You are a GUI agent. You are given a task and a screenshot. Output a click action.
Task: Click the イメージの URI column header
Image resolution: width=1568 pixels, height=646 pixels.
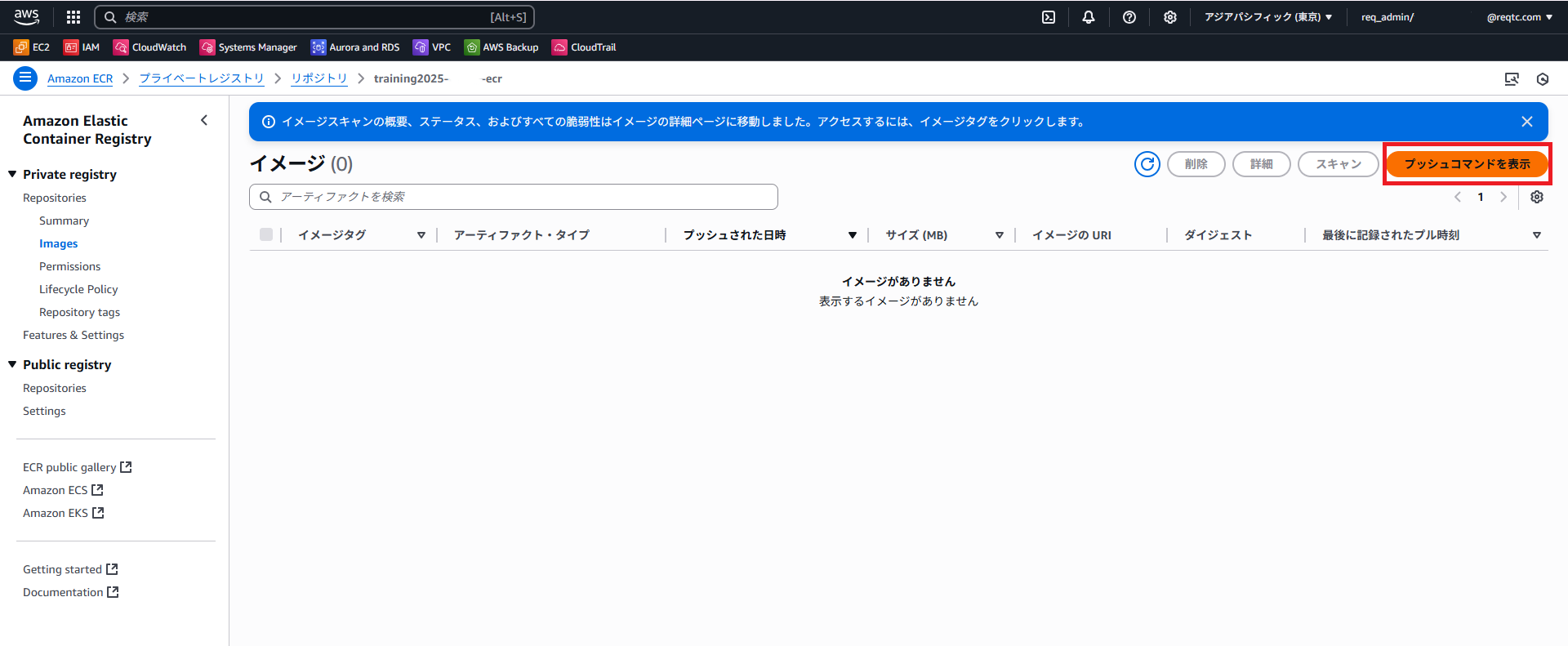tap(1071, 235)
